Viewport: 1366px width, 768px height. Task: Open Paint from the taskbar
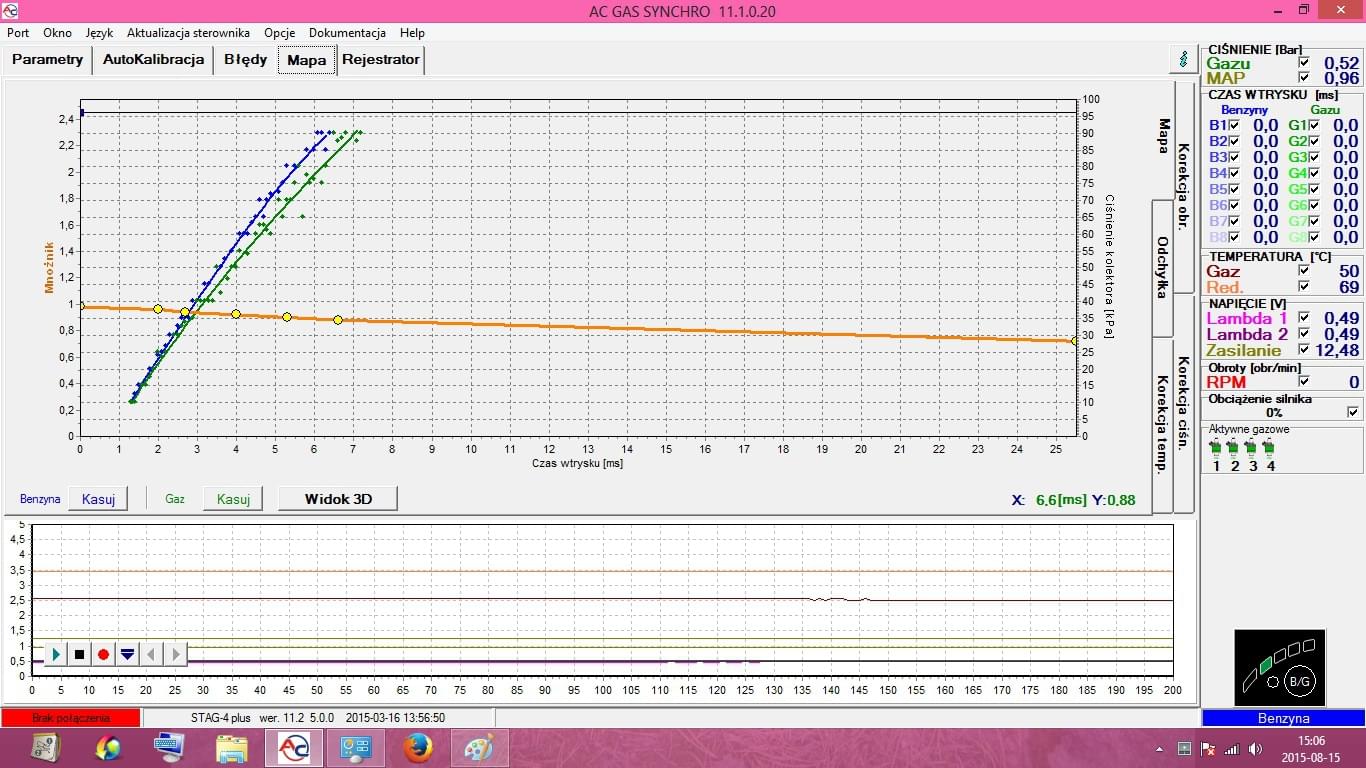(479, 747)
